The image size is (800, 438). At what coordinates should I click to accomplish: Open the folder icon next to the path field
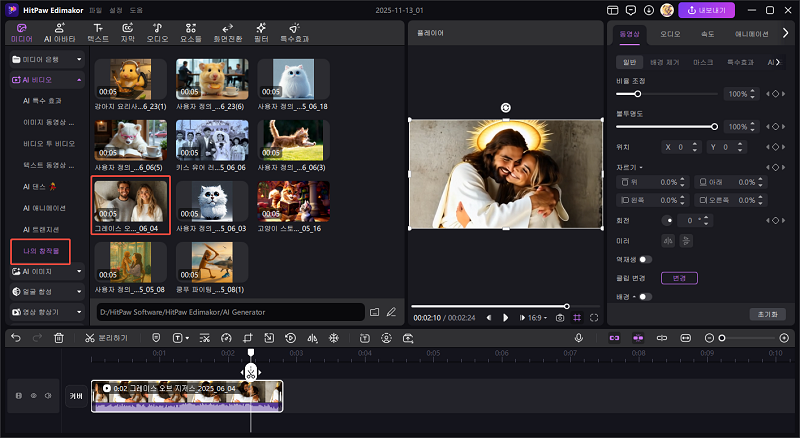(x=374, y=312)
